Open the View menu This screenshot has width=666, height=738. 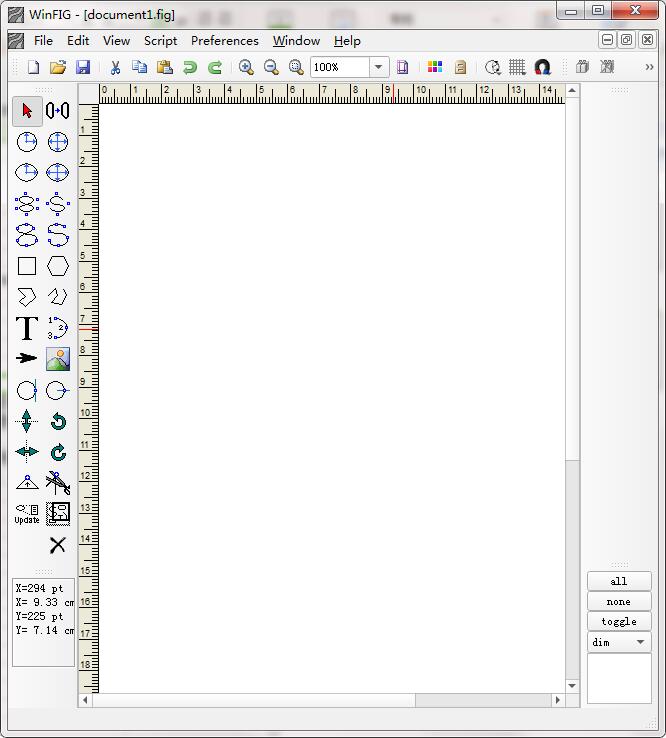coord(116,41)
